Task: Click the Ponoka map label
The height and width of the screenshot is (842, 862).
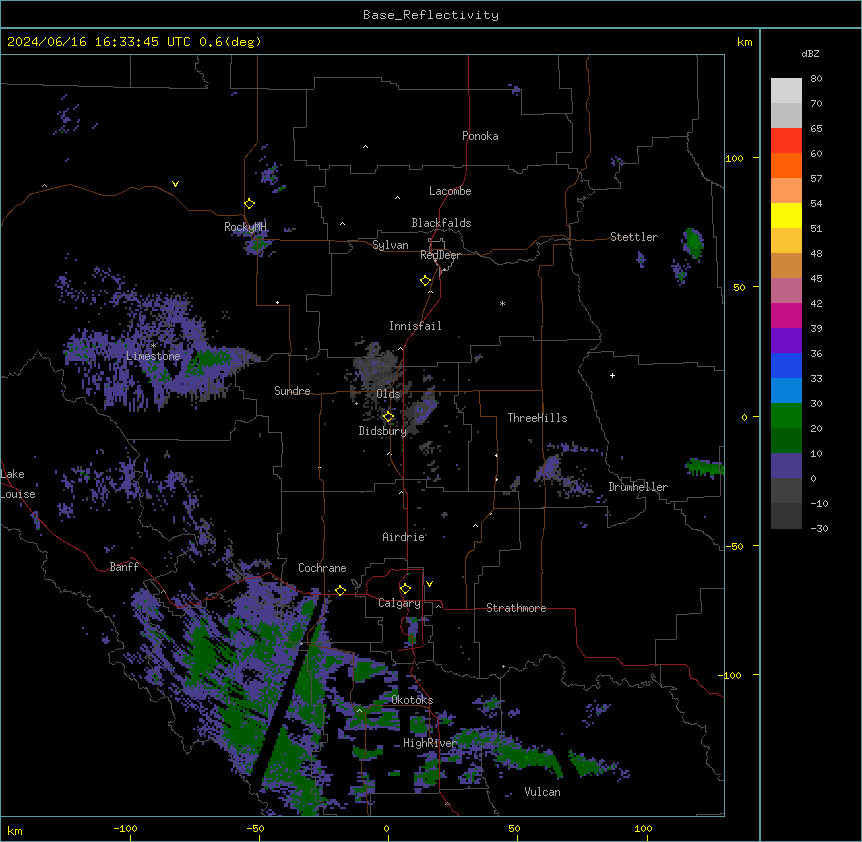Action: tap(480, 136)
